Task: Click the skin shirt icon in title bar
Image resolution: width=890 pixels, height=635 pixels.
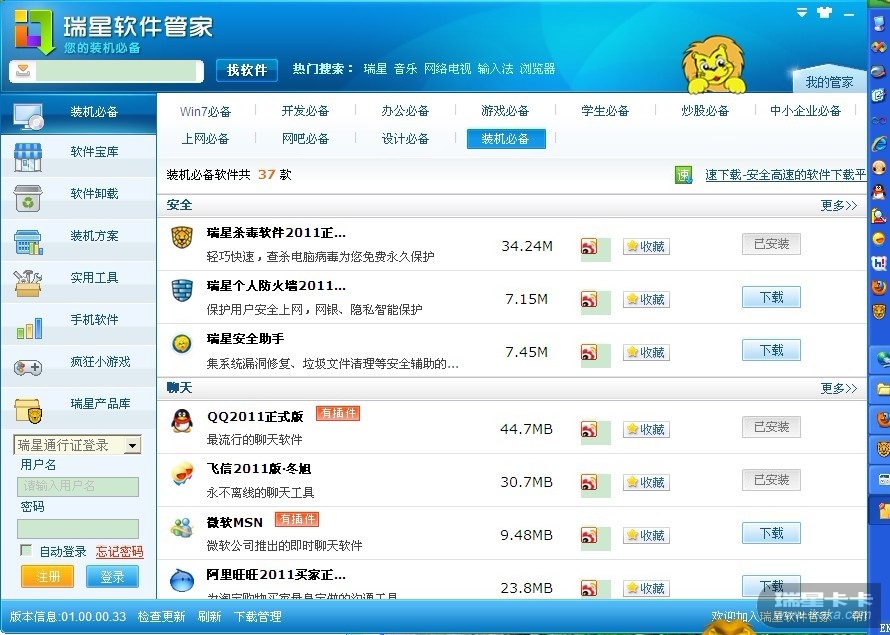Action: [825, 12]
